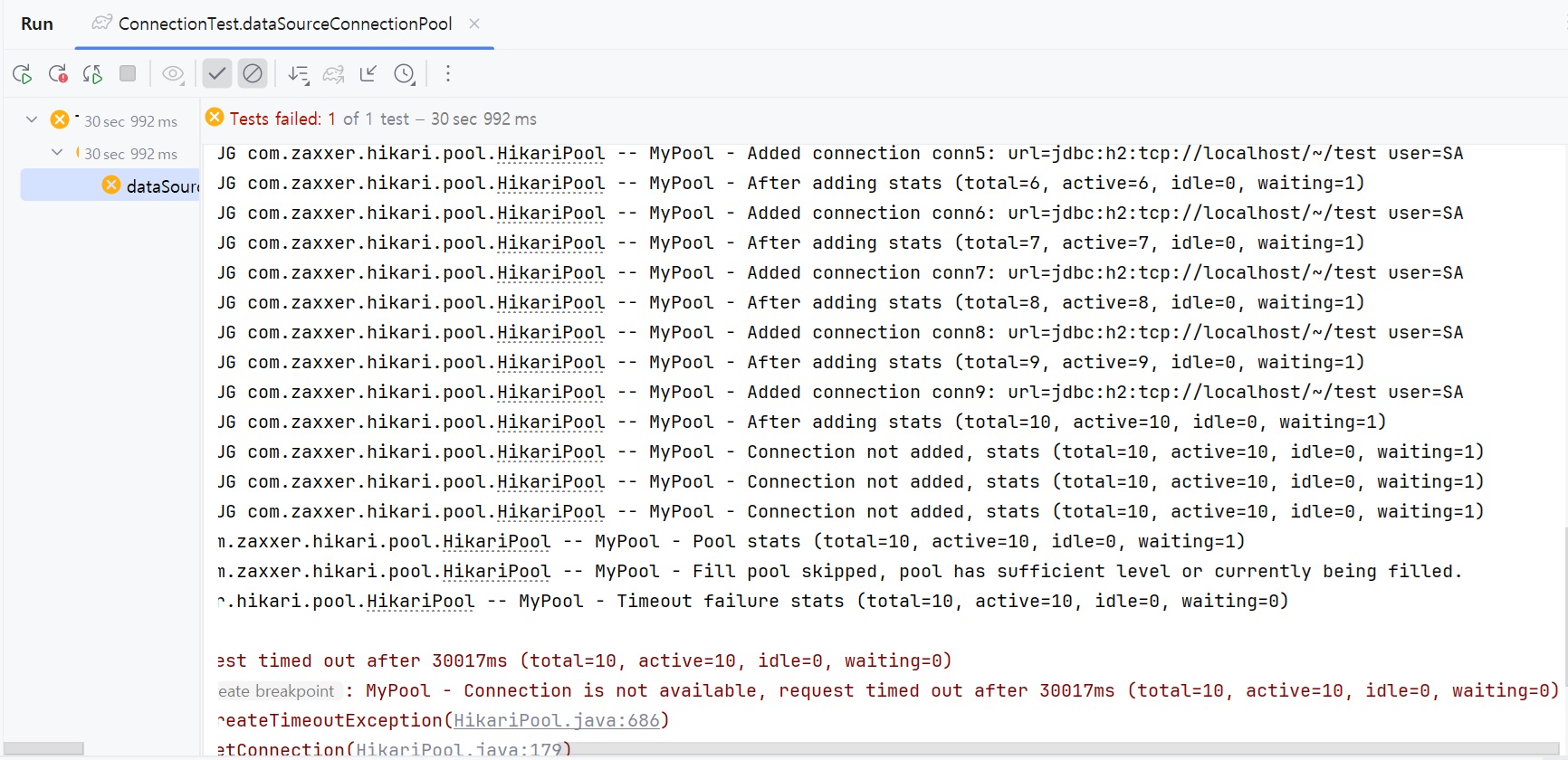Select the dataSource failed test item
The image size is (1568, 760).
click(x=154, y=186)
